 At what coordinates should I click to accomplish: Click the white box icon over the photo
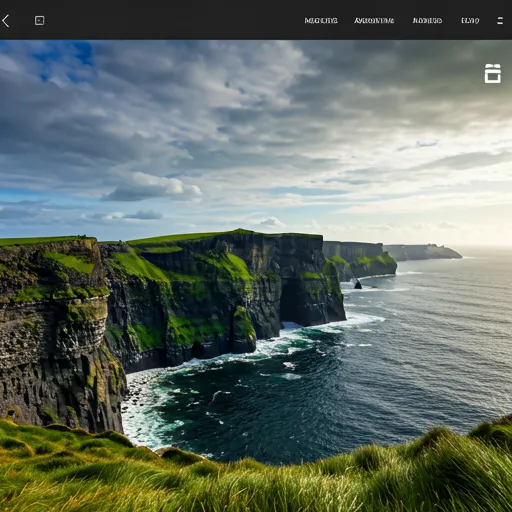[x=492, y=73]
